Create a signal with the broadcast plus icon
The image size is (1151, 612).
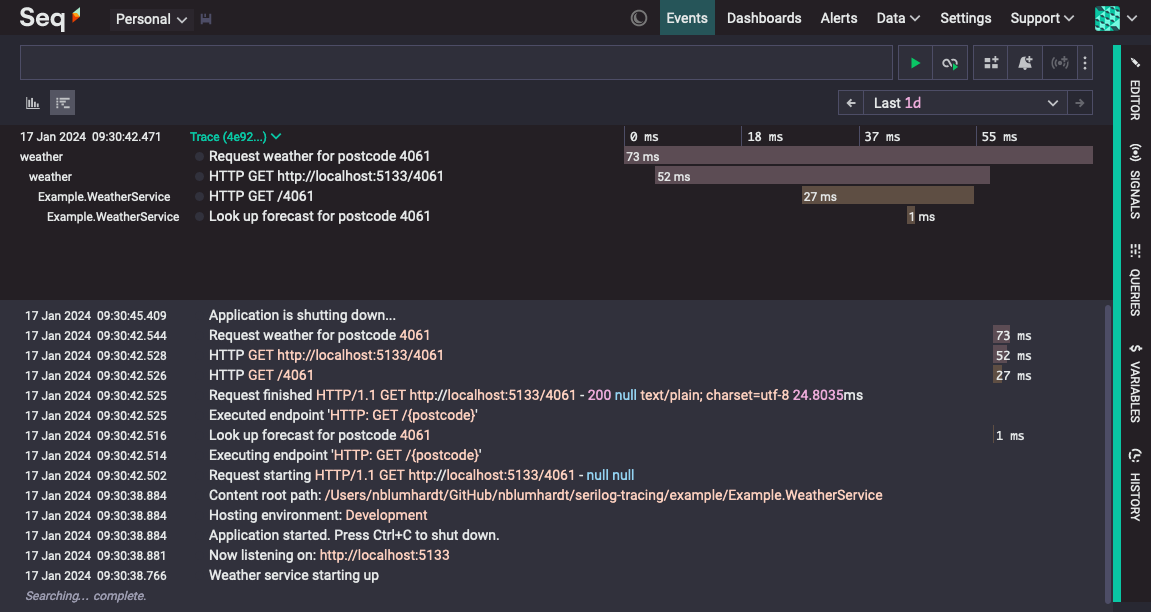point(1059,63)
